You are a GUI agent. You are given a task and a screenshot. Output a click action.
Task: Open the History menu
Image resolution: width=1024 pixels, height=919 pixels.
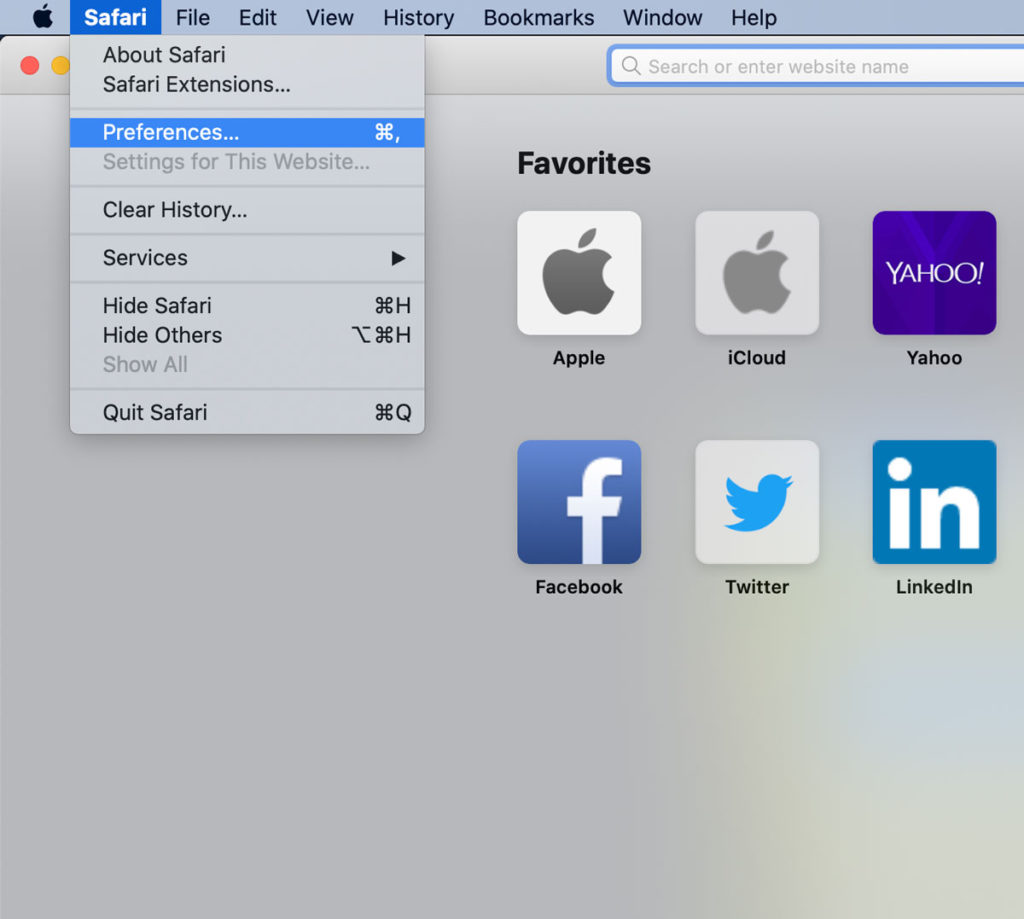coord(419,17)
